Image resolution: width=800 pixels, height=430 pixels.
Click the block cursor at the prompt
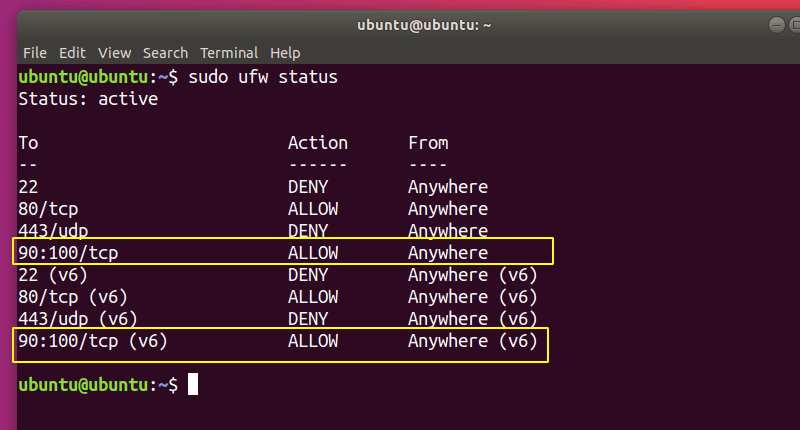pyautogui.click(x=193, y=385)
